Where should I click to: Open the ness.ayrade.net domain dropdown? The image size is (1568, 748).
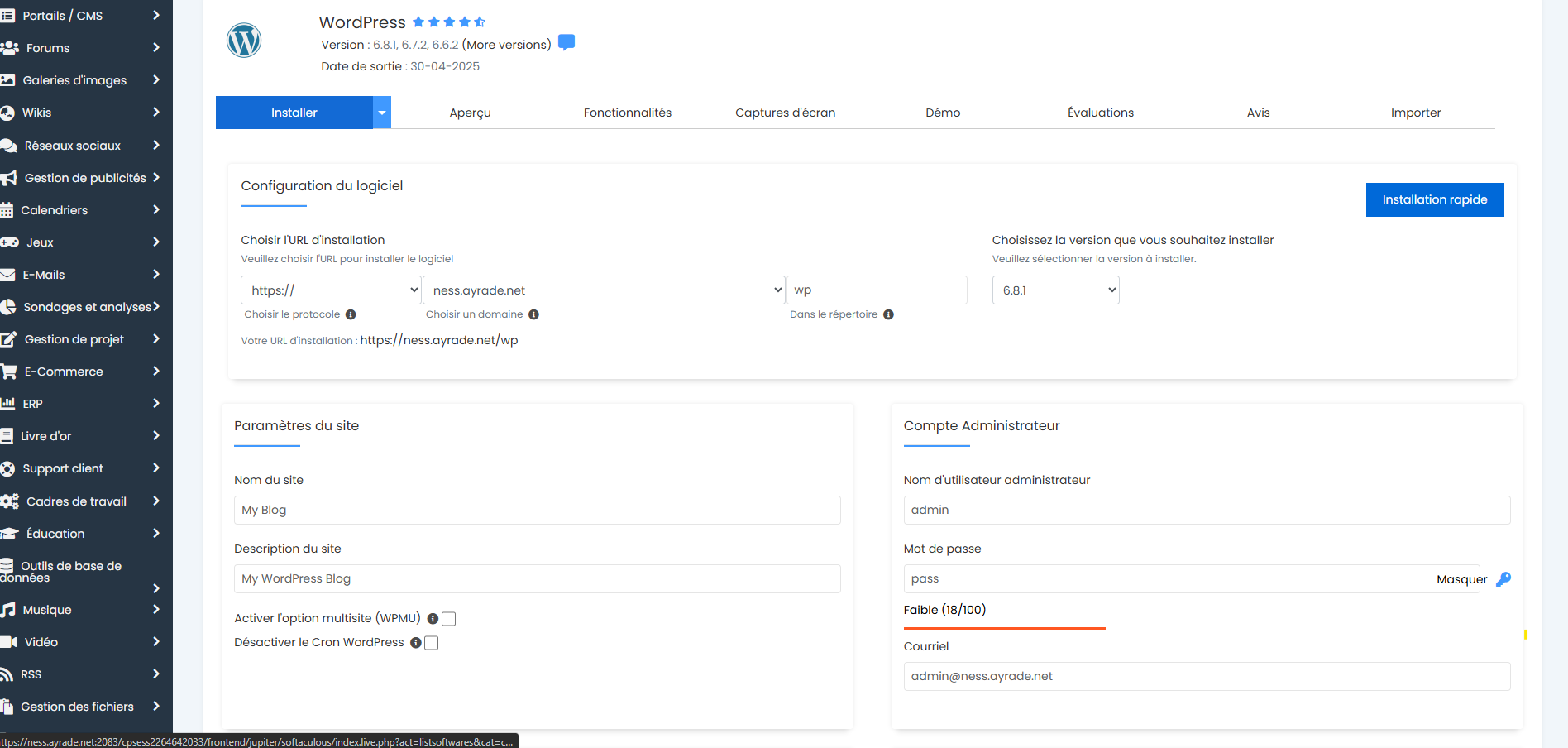pyautogui.click(x=604, y=290)
